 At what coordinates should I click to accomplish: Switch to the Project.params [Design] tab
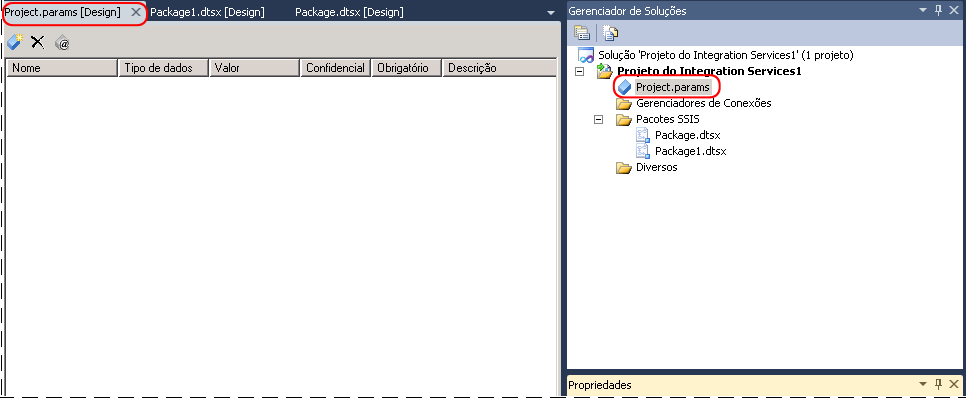click(x=63, y=12)
